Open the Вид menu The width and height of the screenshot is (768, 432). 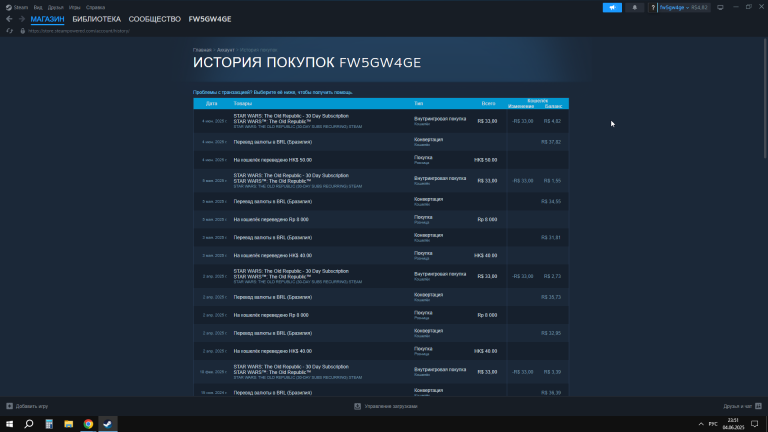[x=38, y=7]
